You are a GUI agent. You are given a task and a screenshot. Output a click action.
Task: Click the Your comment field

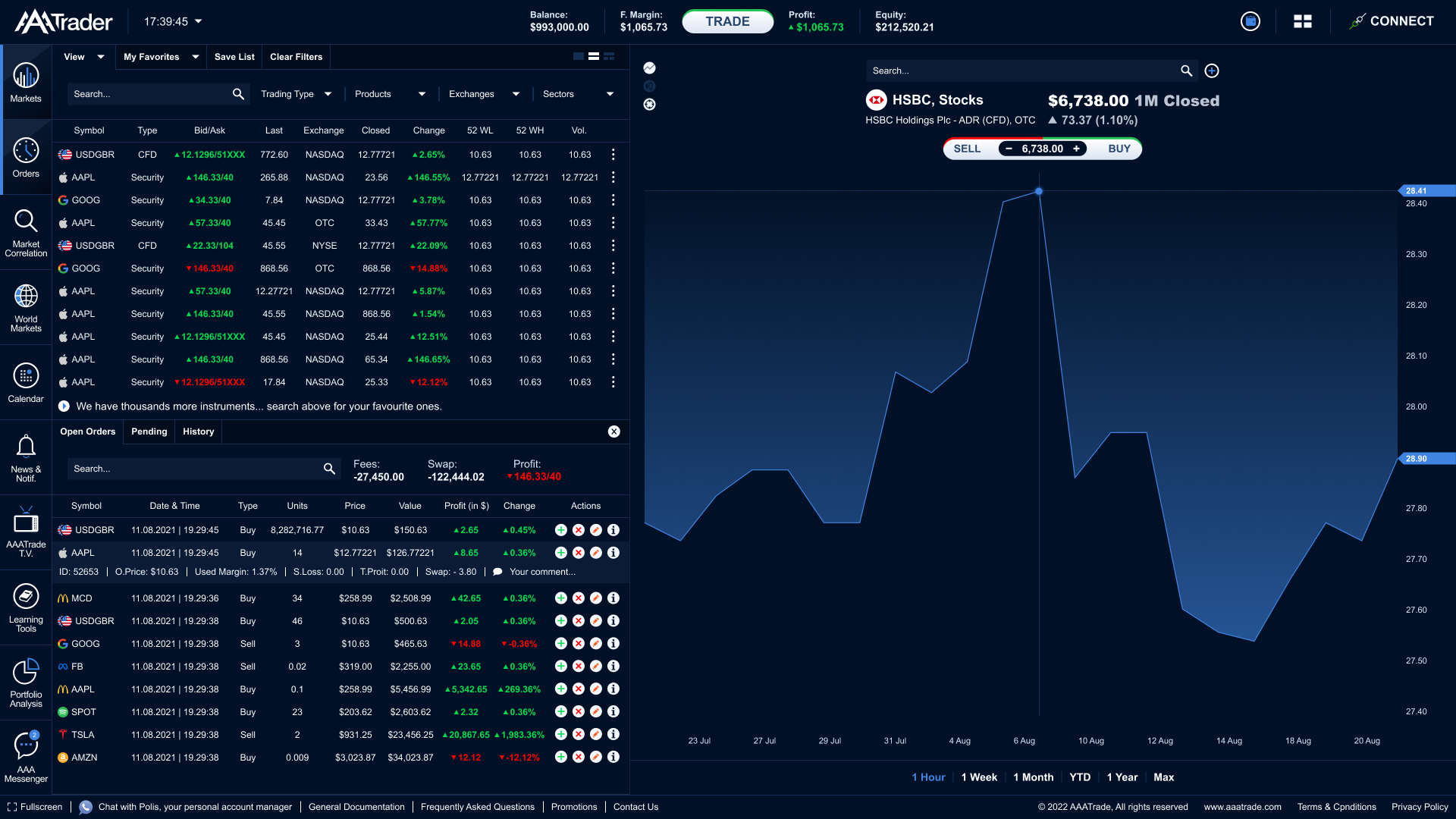[x=542, y=572]
